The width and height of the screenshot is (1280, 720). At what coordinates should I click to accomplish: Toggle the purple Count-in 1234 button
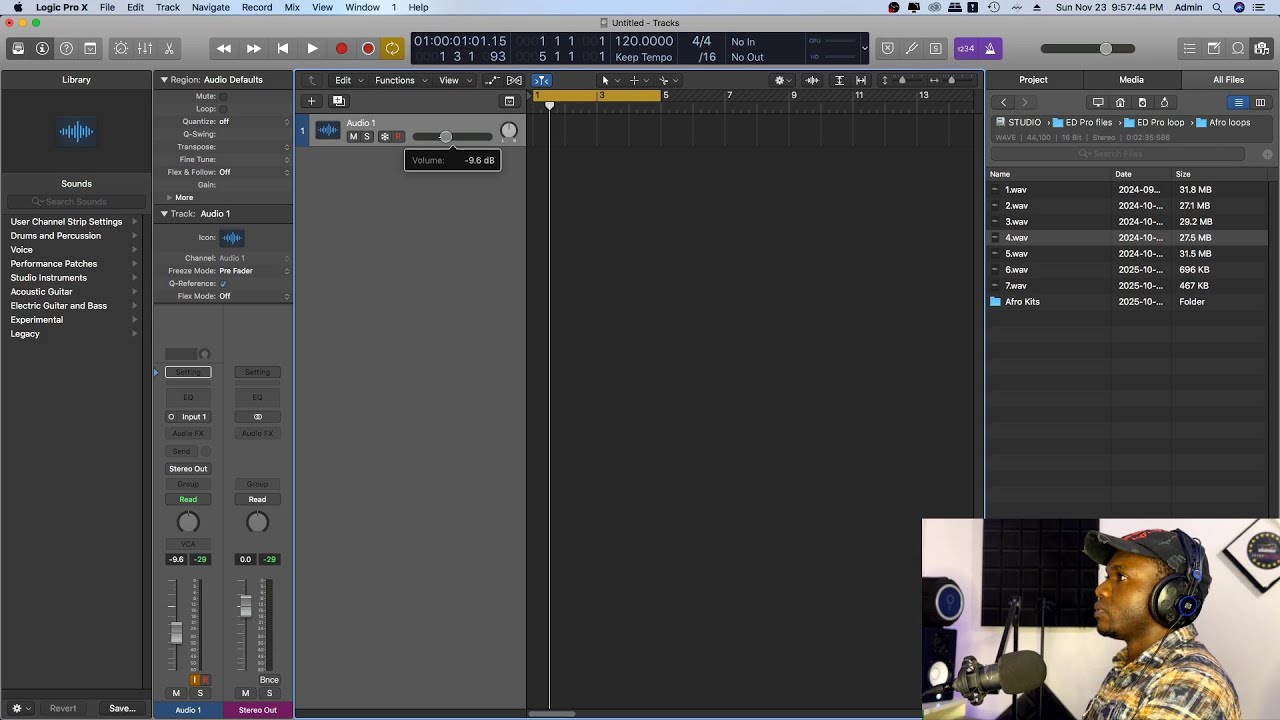(x=965, y=48)
